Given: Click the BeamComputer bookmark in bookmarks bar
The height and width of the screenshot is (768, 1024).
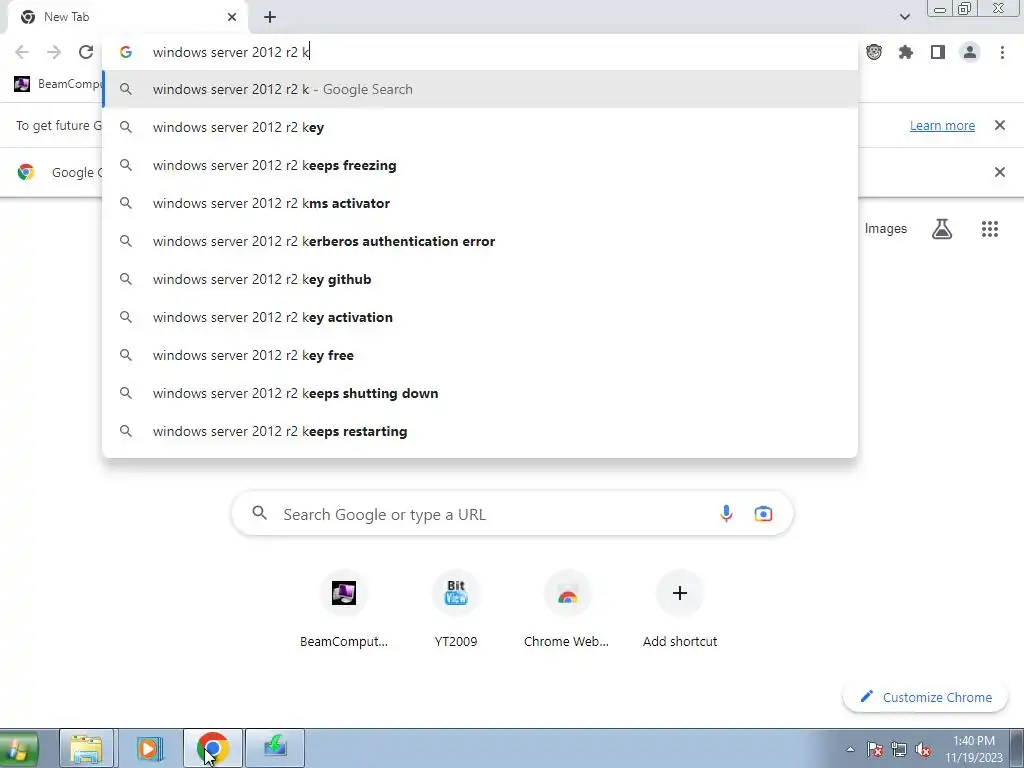Looking at the screenshot, I should tap(57, 84).
